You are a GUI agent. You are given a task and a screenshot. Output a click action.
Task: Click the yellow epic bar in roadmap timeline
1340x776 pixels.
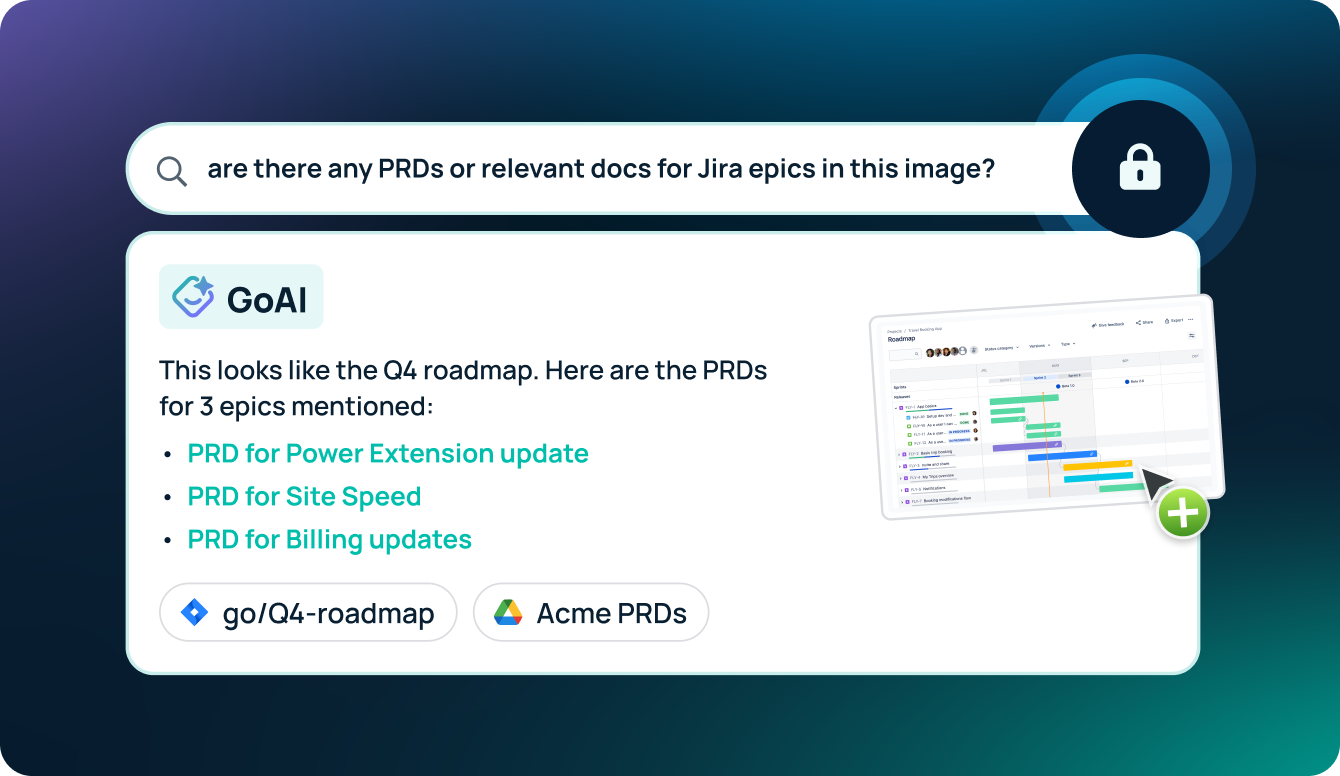coord(1096,465)
